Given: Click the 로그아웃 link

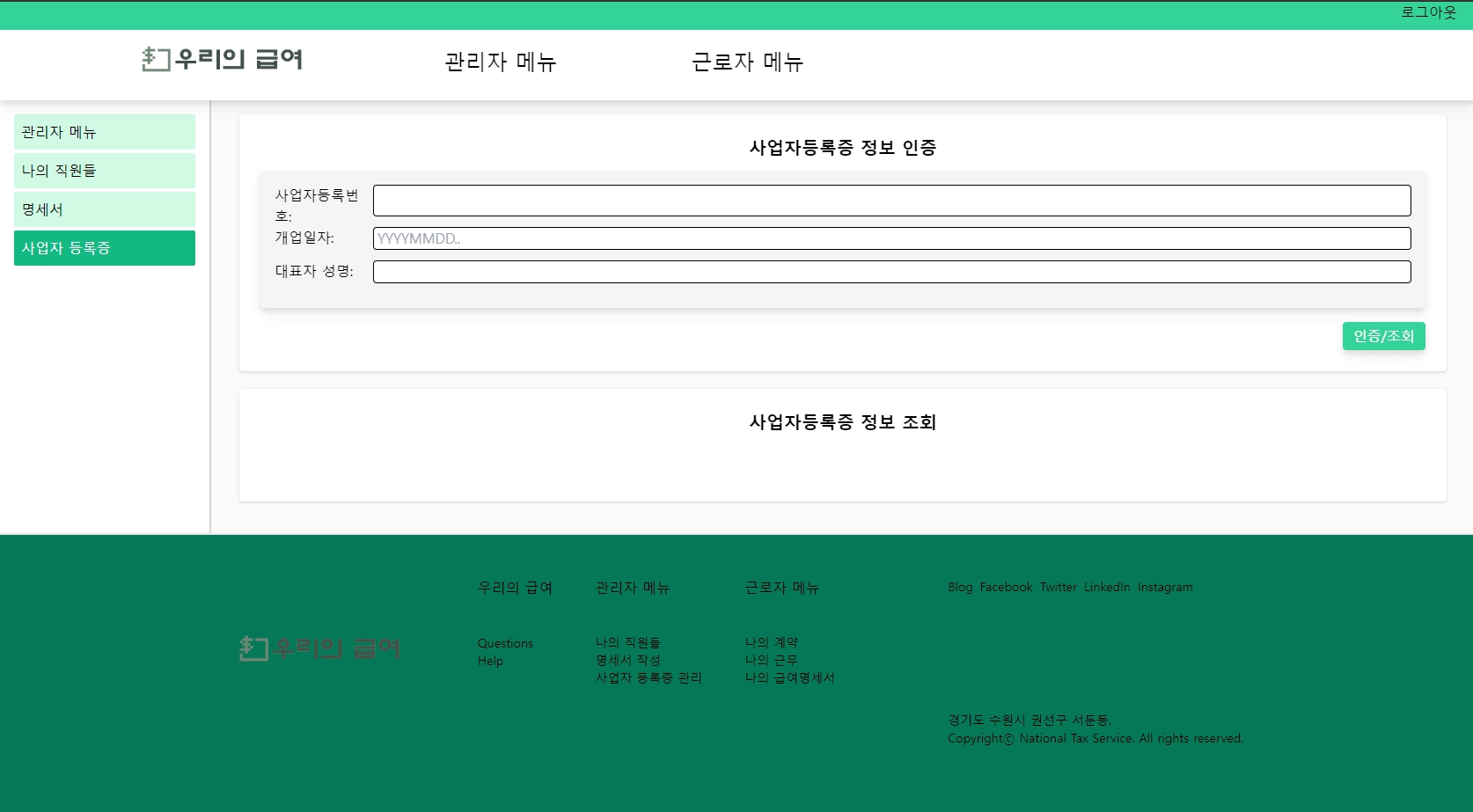Looking at the screenshot, I should pyautogui.click(x=1429, y=12).
